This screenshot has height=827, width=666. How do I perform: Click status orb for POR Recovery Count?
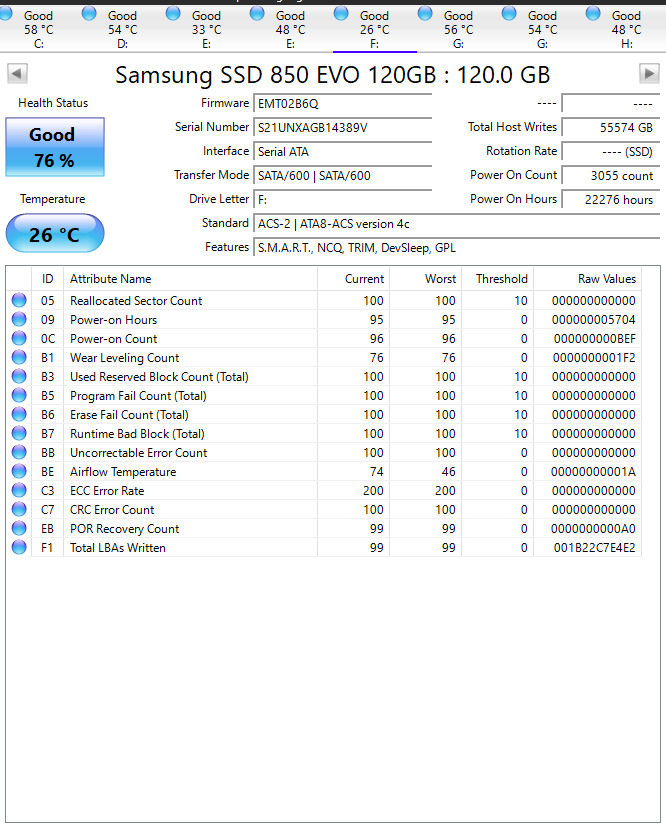tap(19, 528)
